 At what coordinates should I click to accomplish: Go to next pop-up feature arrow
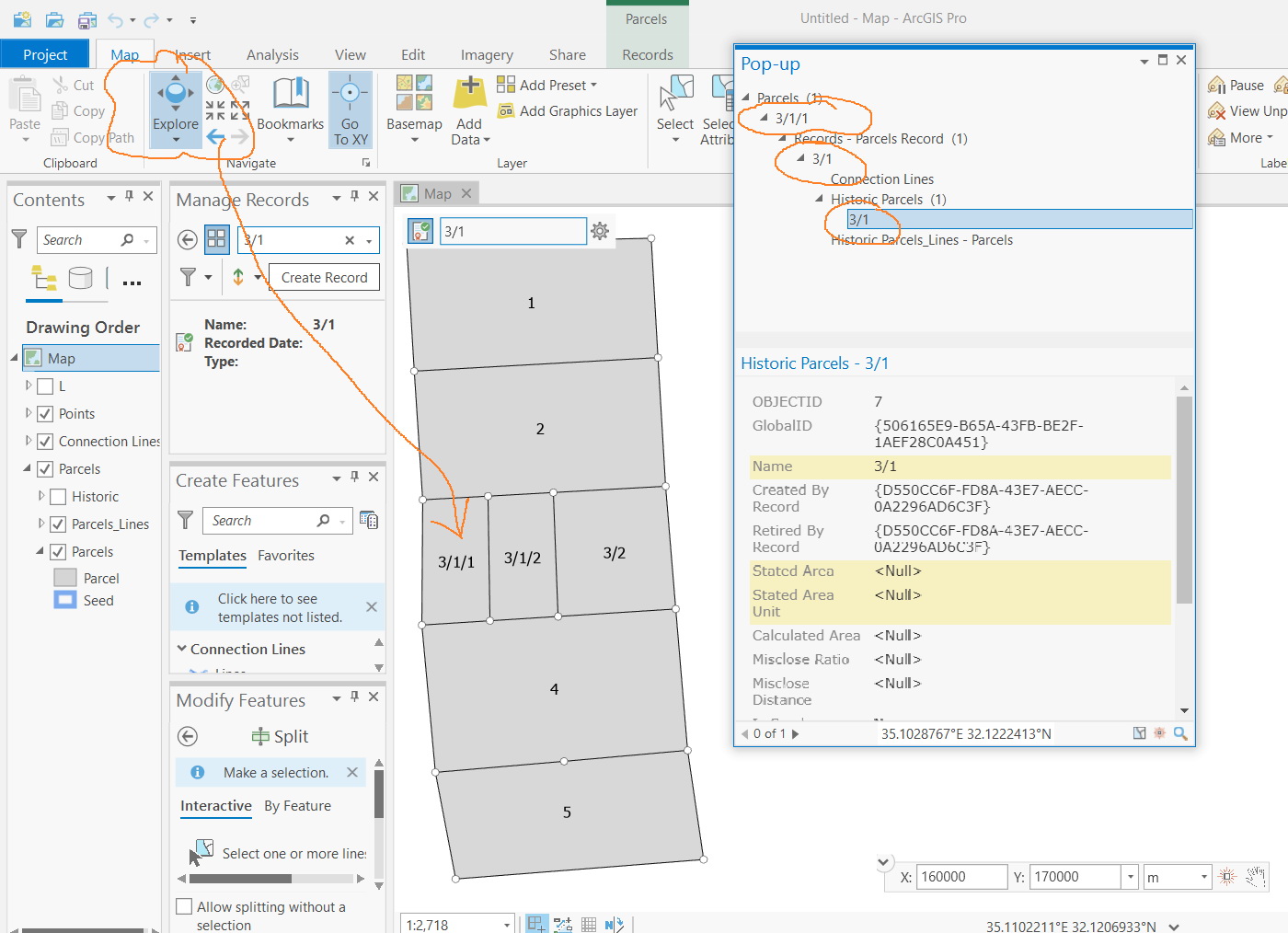click(796, 734)
